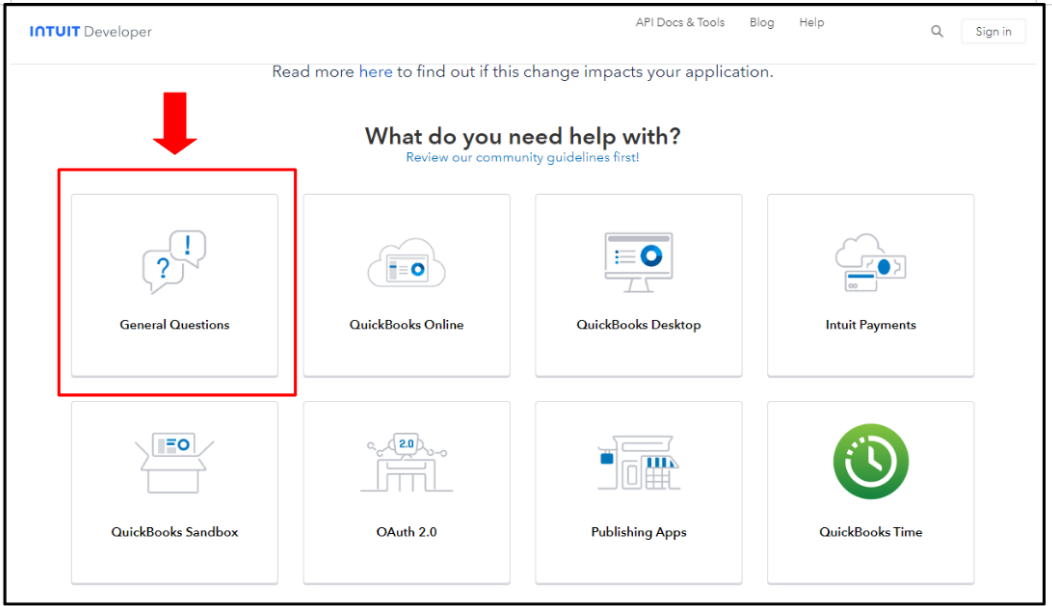Select the QuickBooks Time card label
The height and width of the screenshot is (606, 1052).
870,532
